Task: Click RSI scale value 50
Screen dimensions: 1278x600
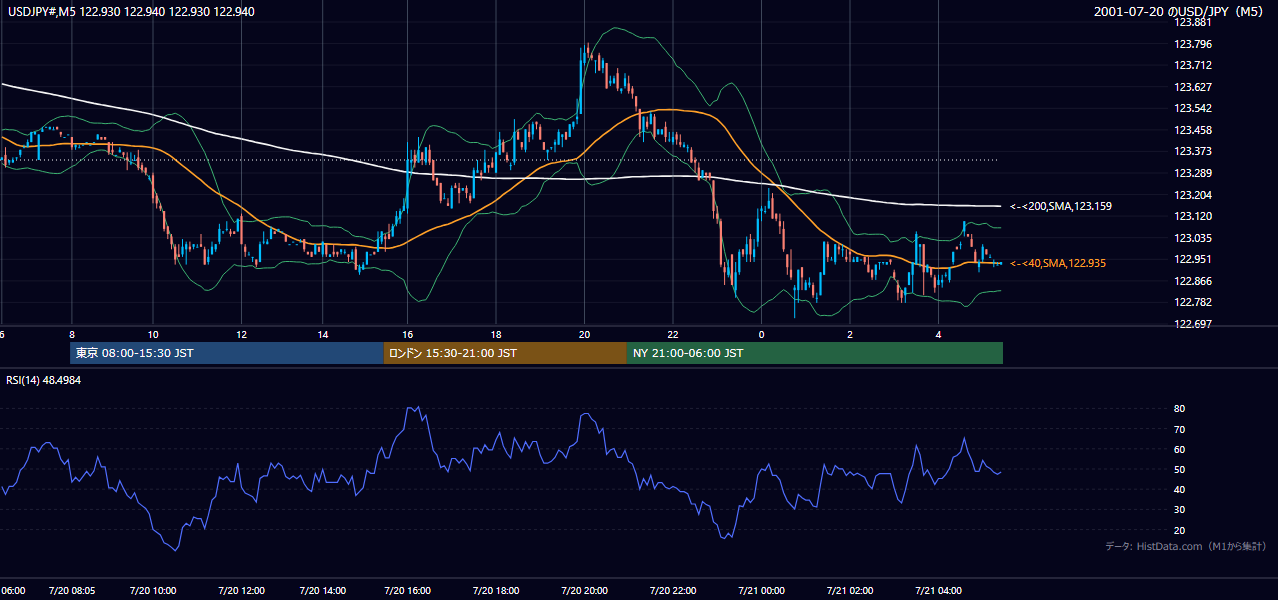Action: (x=1179, y=469)
